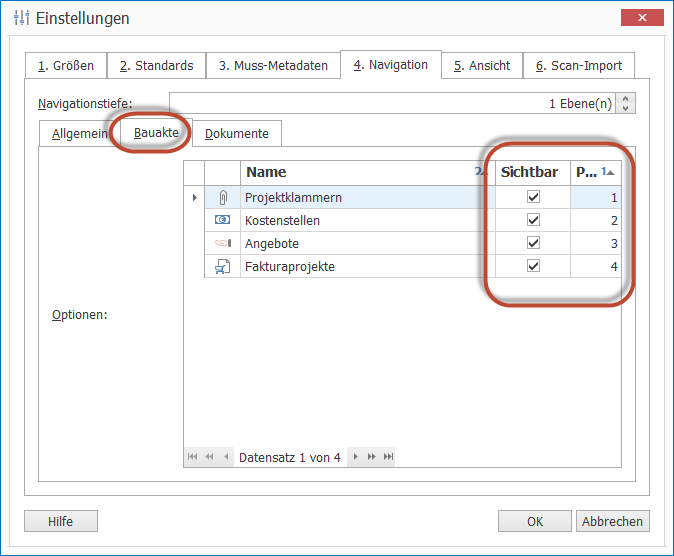Decrease Navigationstiefe with the down arrow
The width and height of the screenshot is (674, 556).
626,108
